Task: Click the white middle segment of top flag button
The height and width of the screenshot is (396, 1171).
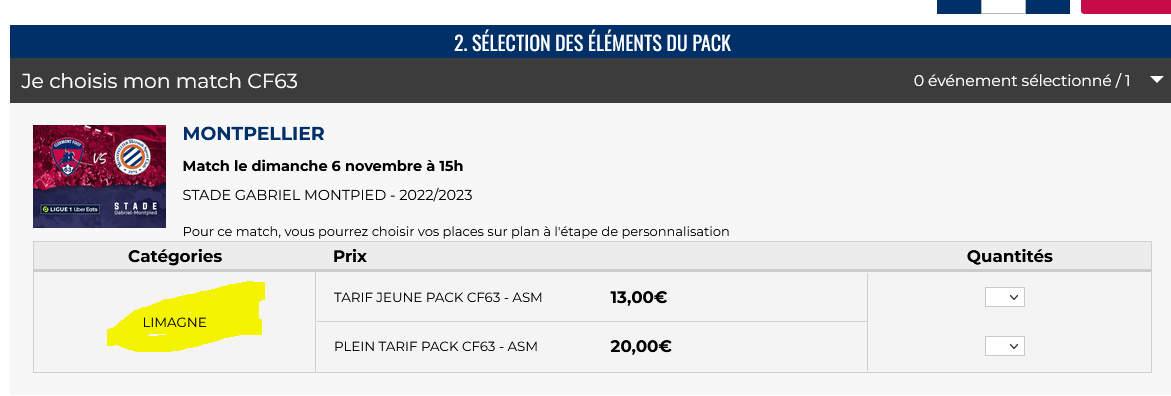Action: tap(1004, 7)
